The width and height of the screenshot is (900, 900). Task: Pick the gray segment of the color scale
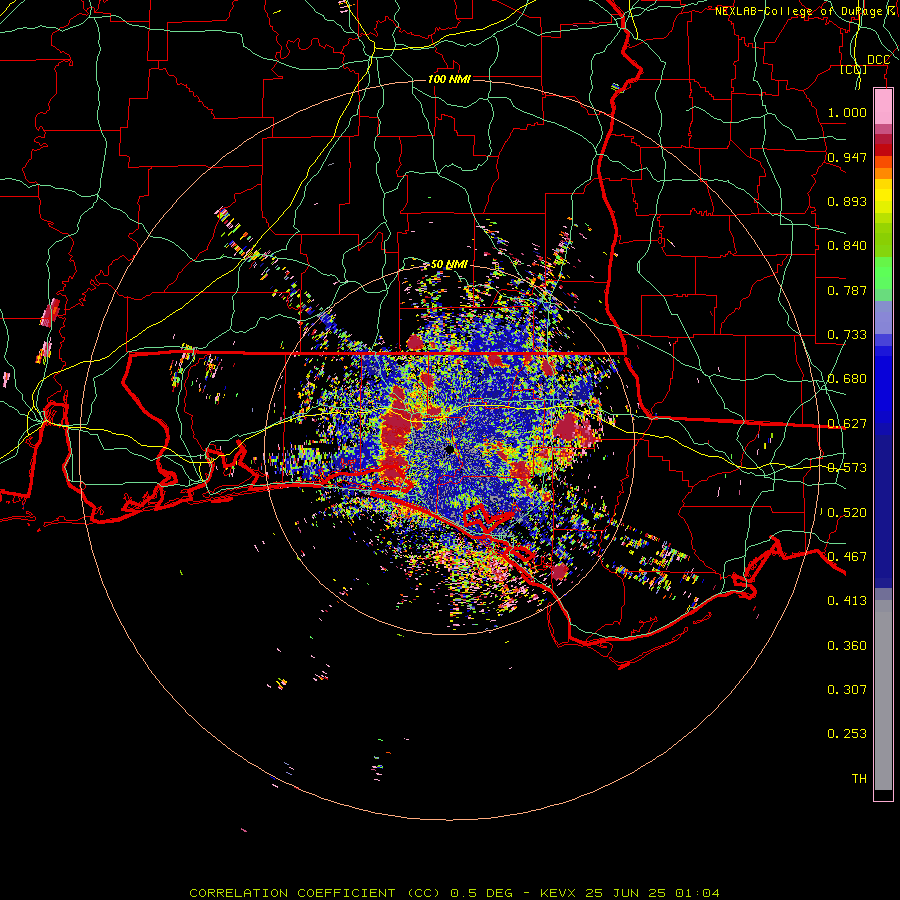pyautogui.click(x=883, y=695)
